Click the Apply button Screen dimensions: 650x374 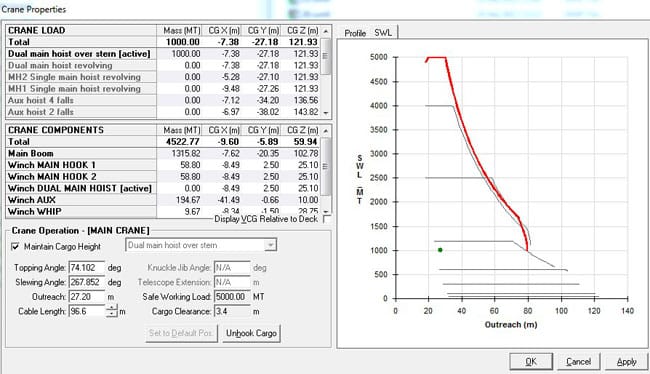pyautogui.click(x=626, y=362)
